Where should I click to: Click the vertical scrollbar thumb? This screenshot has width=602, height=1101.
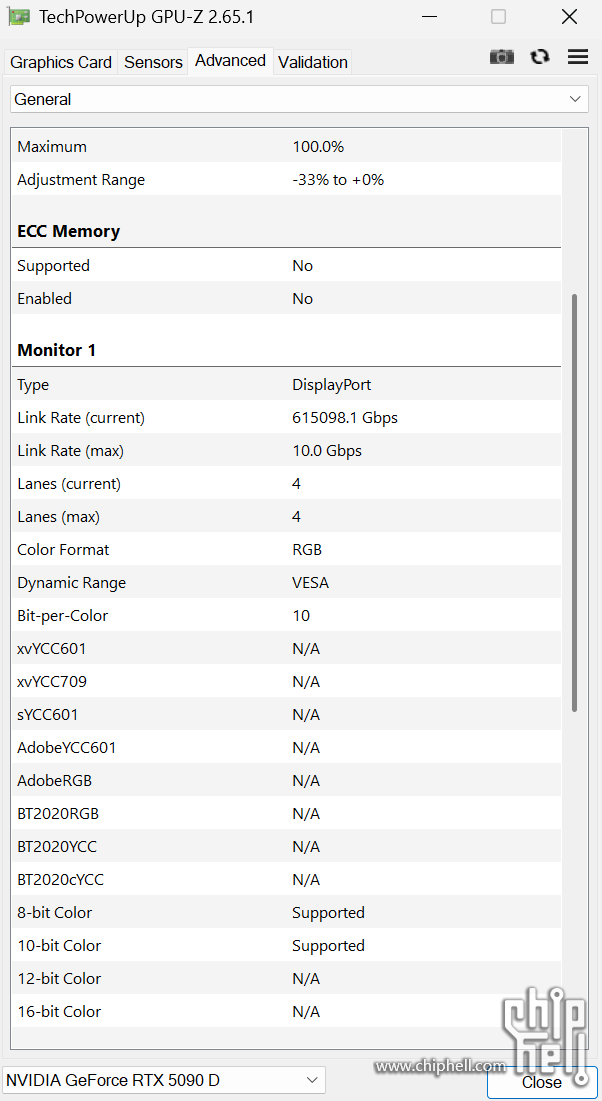click(x=575, y=503)
